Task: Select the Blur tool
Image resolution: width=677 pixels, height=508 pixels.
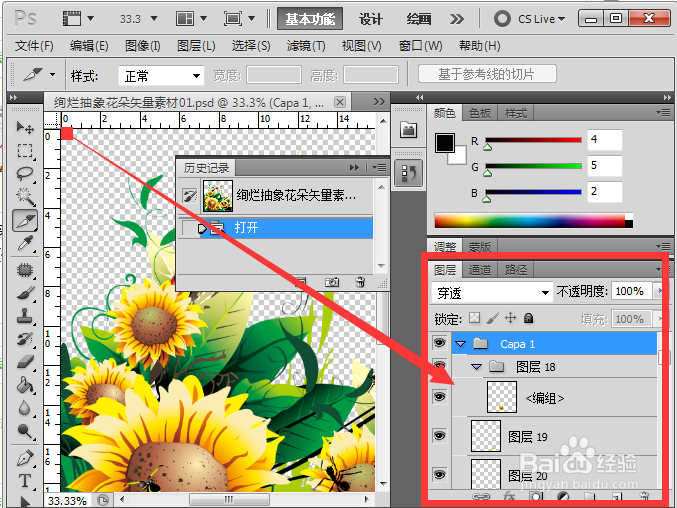Action: click(25, 407)
